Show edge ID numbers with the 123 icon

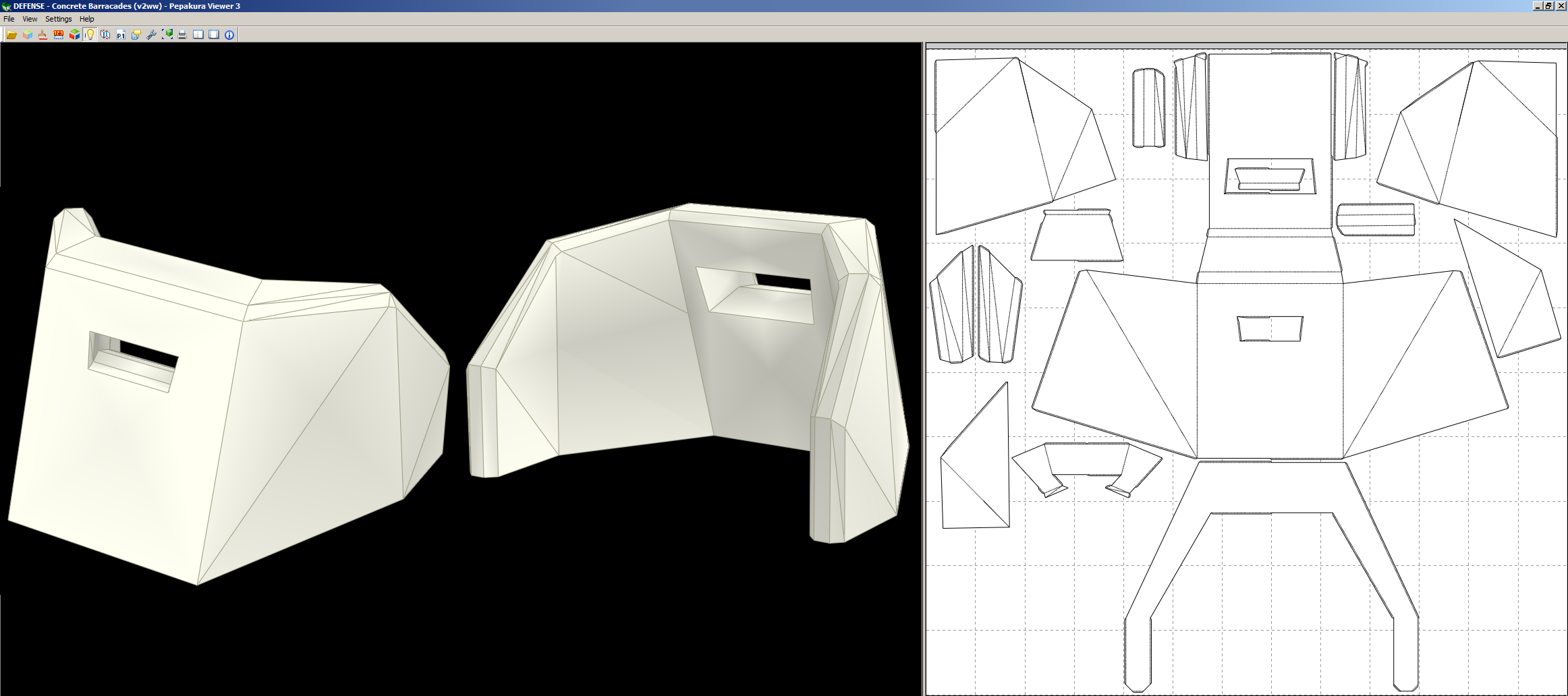(59, 34)
